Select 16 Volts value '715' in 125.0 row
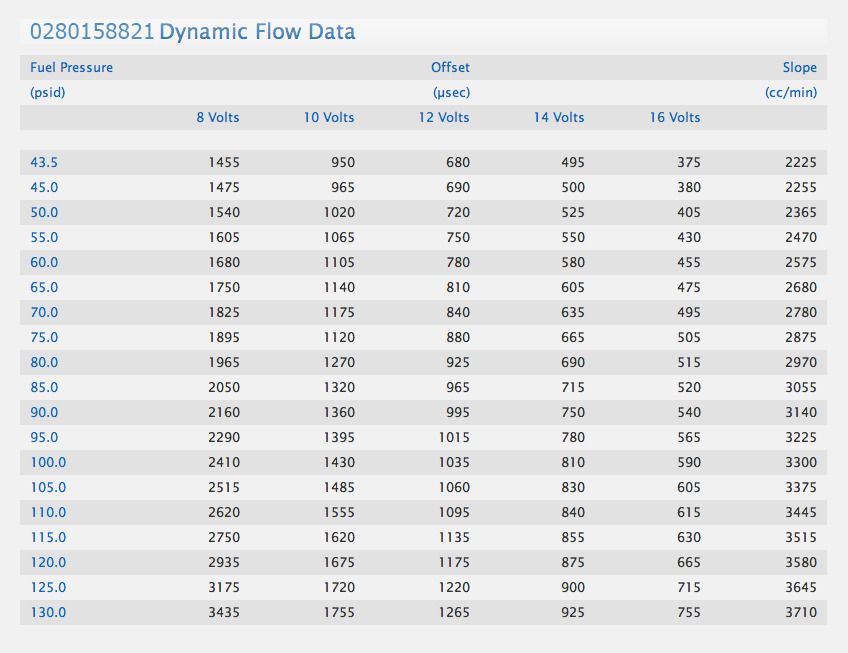The image size is (848, 653). (x=689, y=587)
